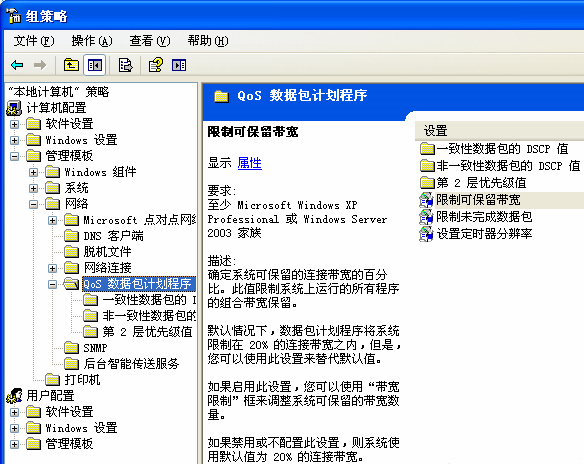Click the show/hide action pane toolbar icon
This screenshot has width=584, height=464.
[179, 66]
